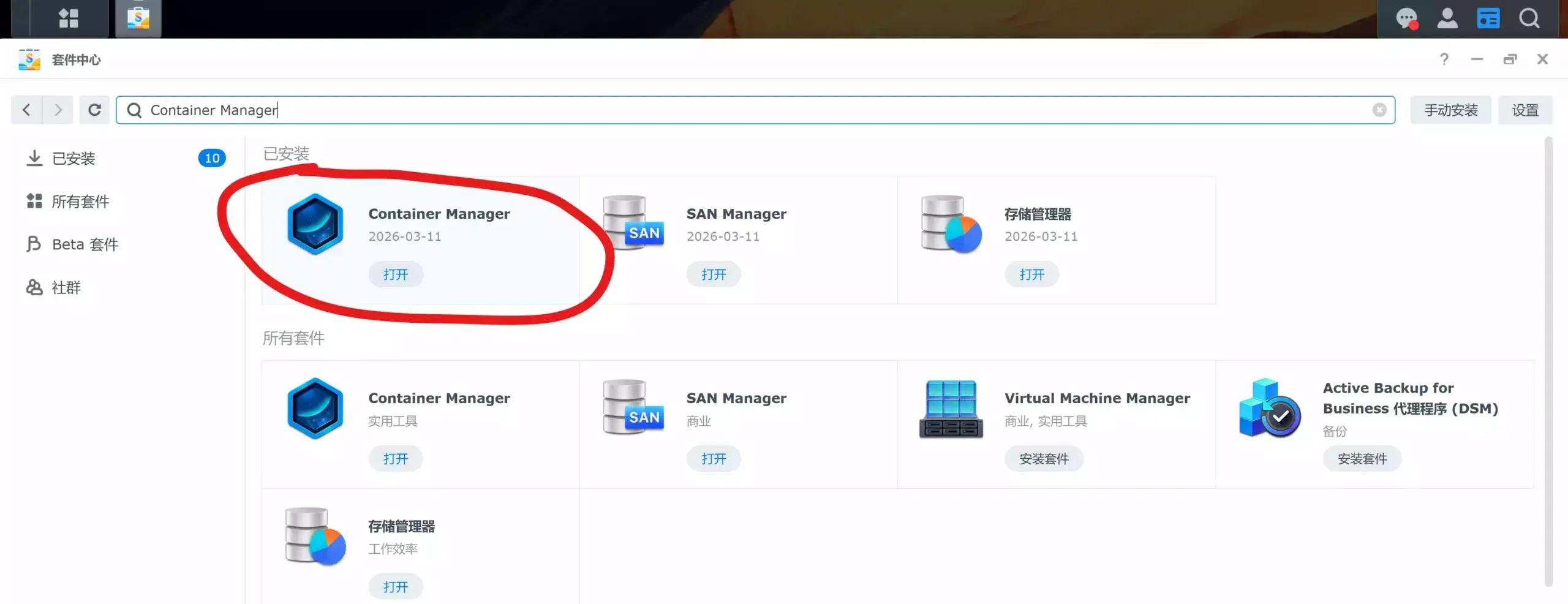Click 打开 for 存储管理器 in 所有套件
1568x604 pixels.
396,587
